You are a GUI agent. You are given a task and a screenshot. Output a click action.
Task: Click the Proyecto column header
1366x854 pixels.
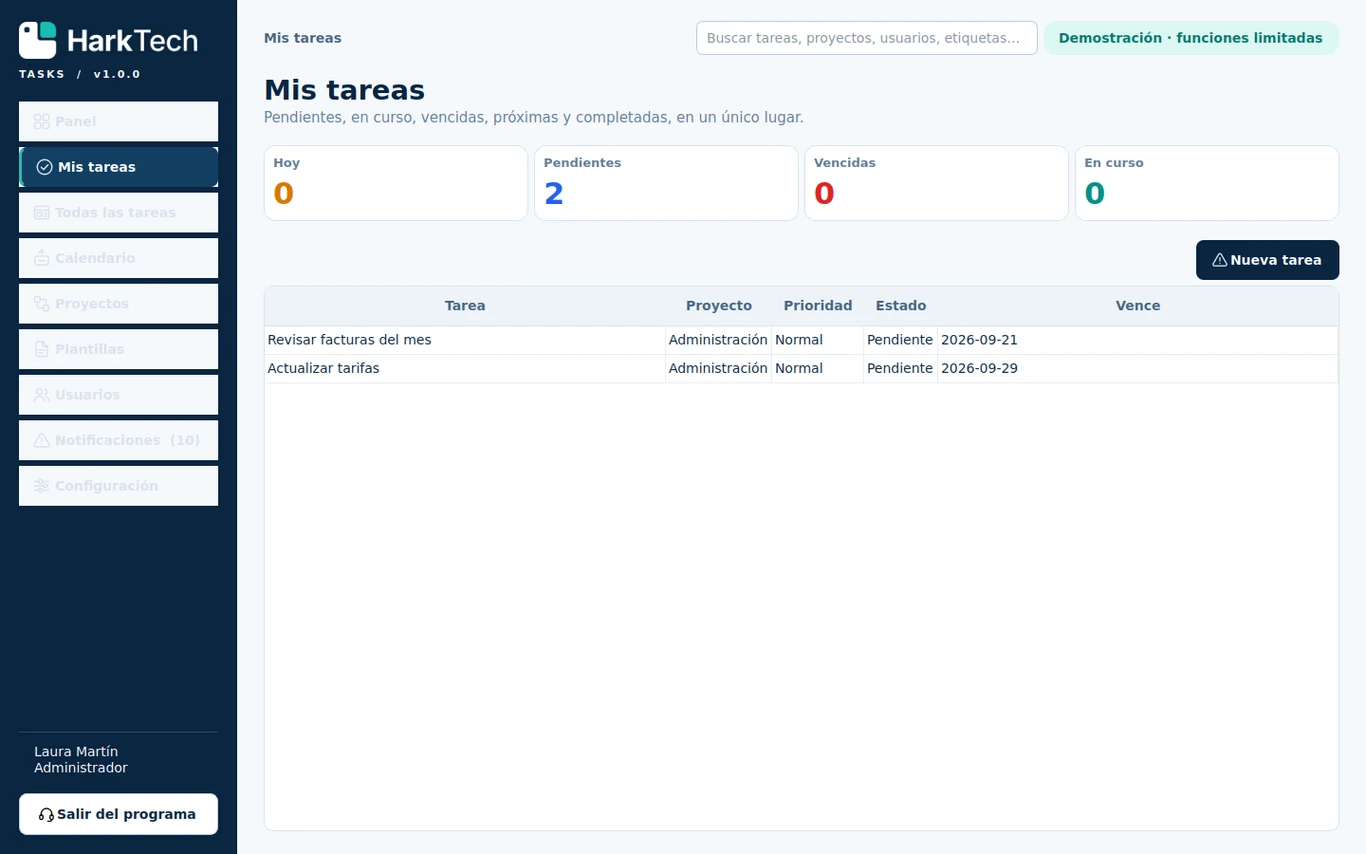[718, 306]
